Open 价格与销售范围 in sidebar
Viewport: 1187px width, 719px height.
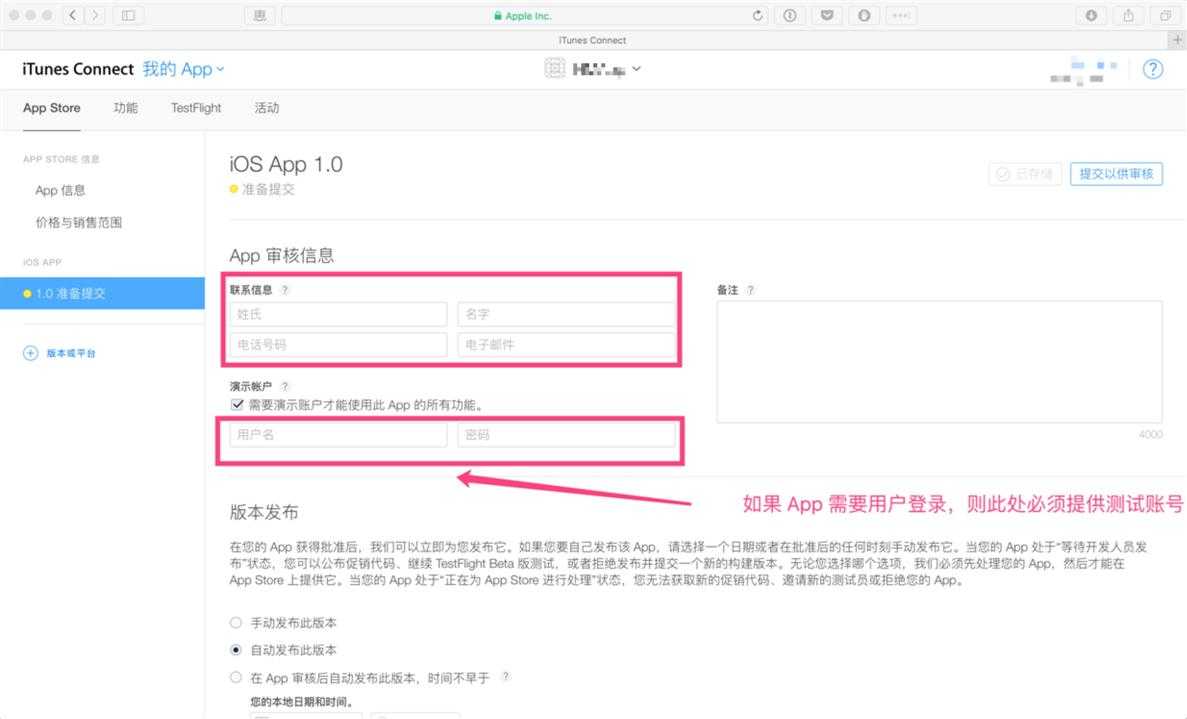[79, 223]
